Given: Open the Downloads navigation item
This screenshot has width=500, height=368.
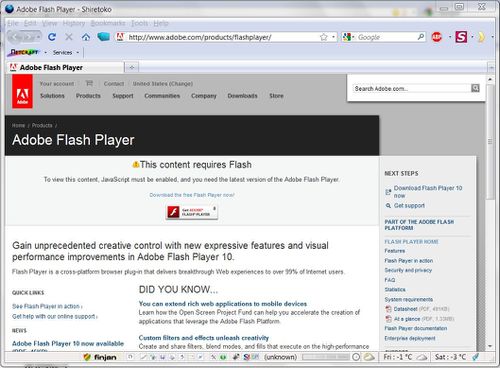Looking at the screenshot, I should coord(242,96).
